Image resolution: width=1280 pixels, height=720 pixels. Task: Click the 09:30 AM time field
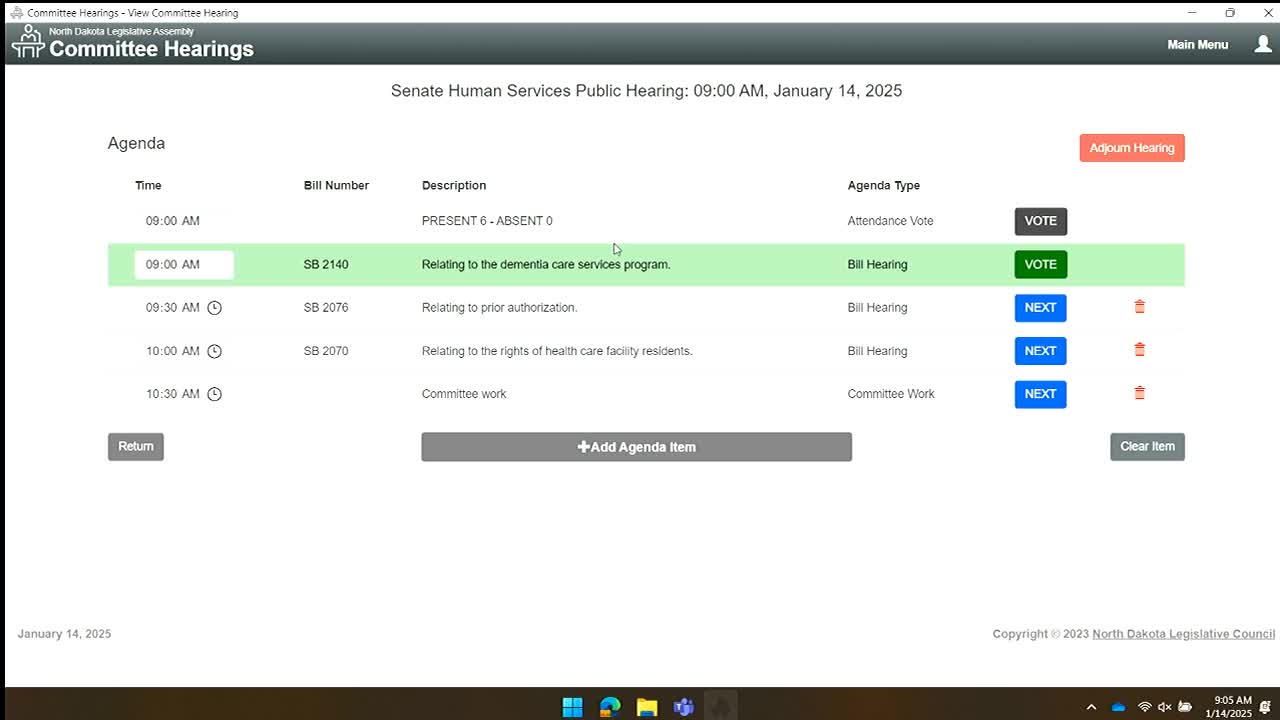pyautogui.click(x=173, y=308)
